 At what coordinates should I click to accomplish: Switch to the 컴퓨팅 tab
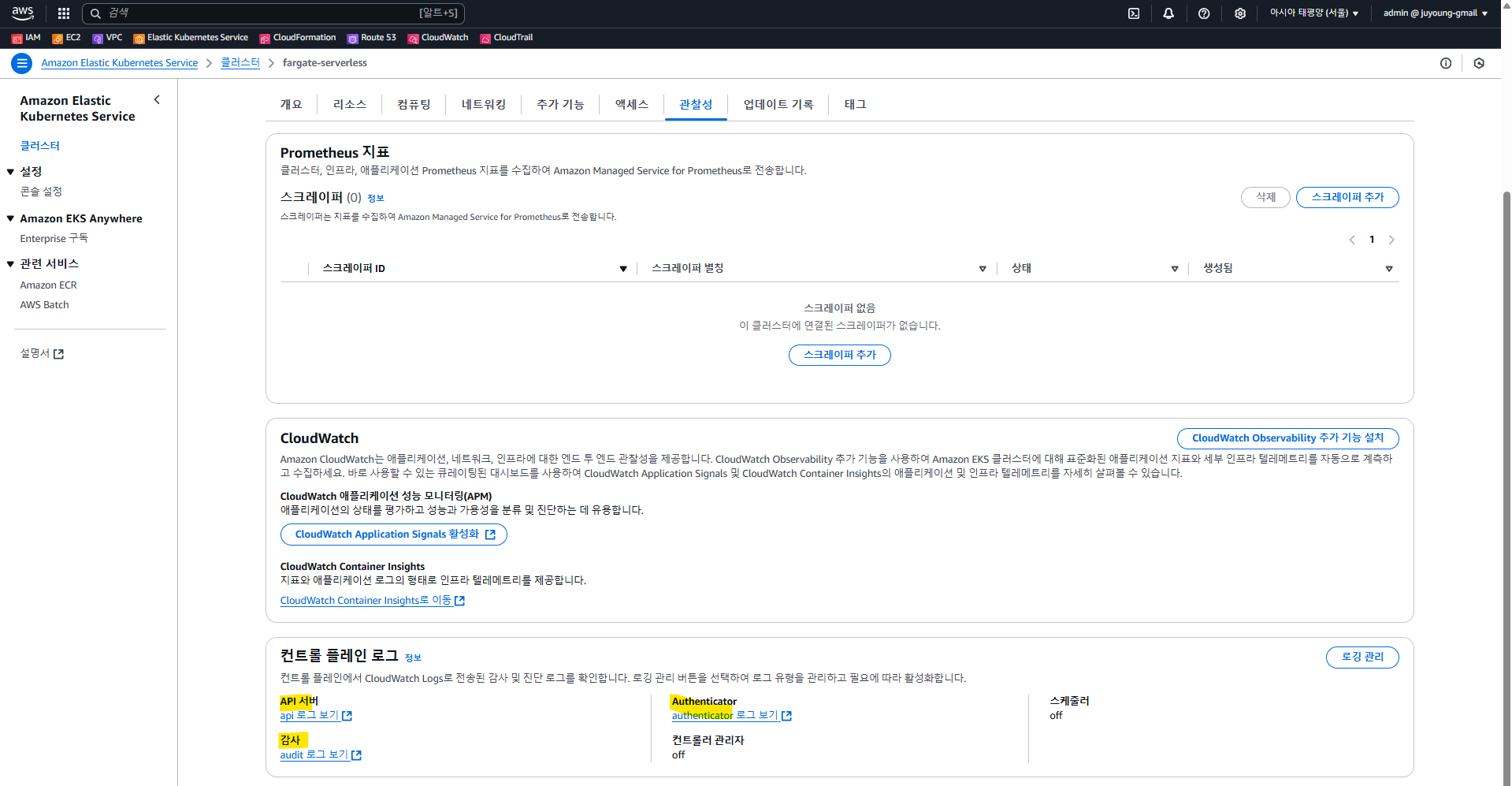pyautogui.click(x=414, y=104)
